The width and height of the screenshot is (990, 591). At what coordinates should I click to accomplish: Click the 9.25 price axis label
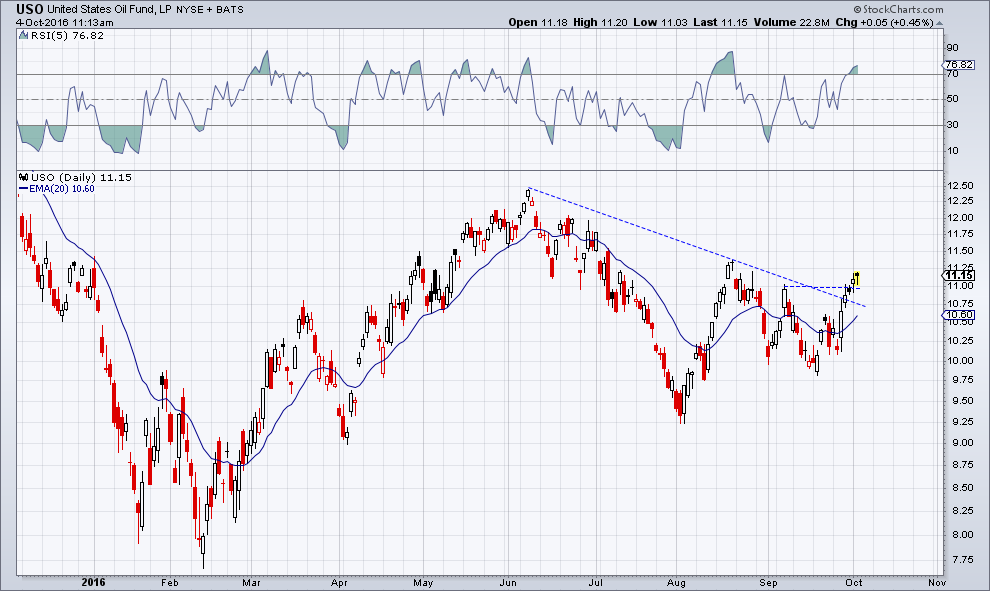(x=960, y=421)
